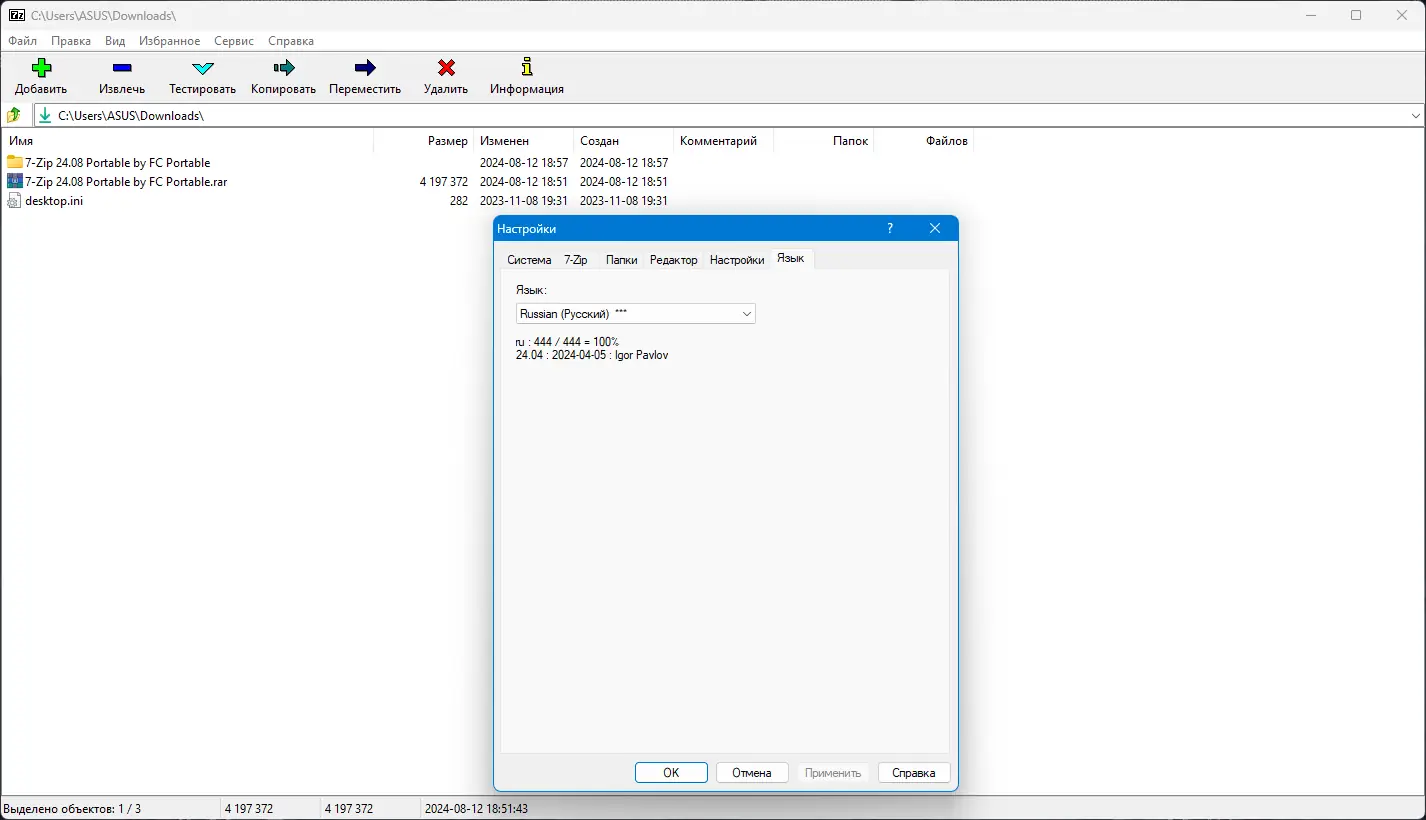Confirm settings with the OK button
This screenshot has width=1426, height=820.
coord(671,773)
